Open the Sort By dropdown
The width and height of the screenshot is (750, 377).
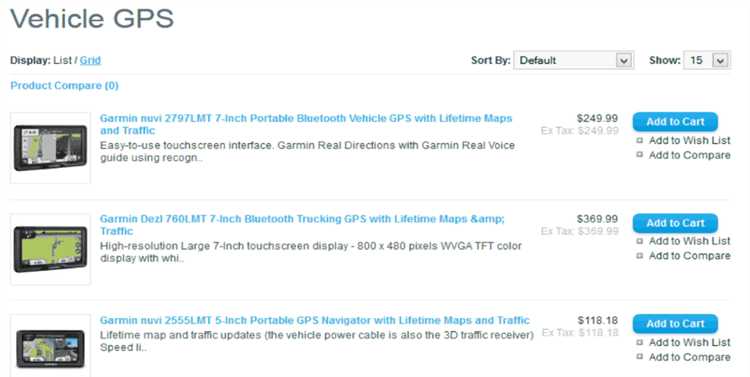574,60
